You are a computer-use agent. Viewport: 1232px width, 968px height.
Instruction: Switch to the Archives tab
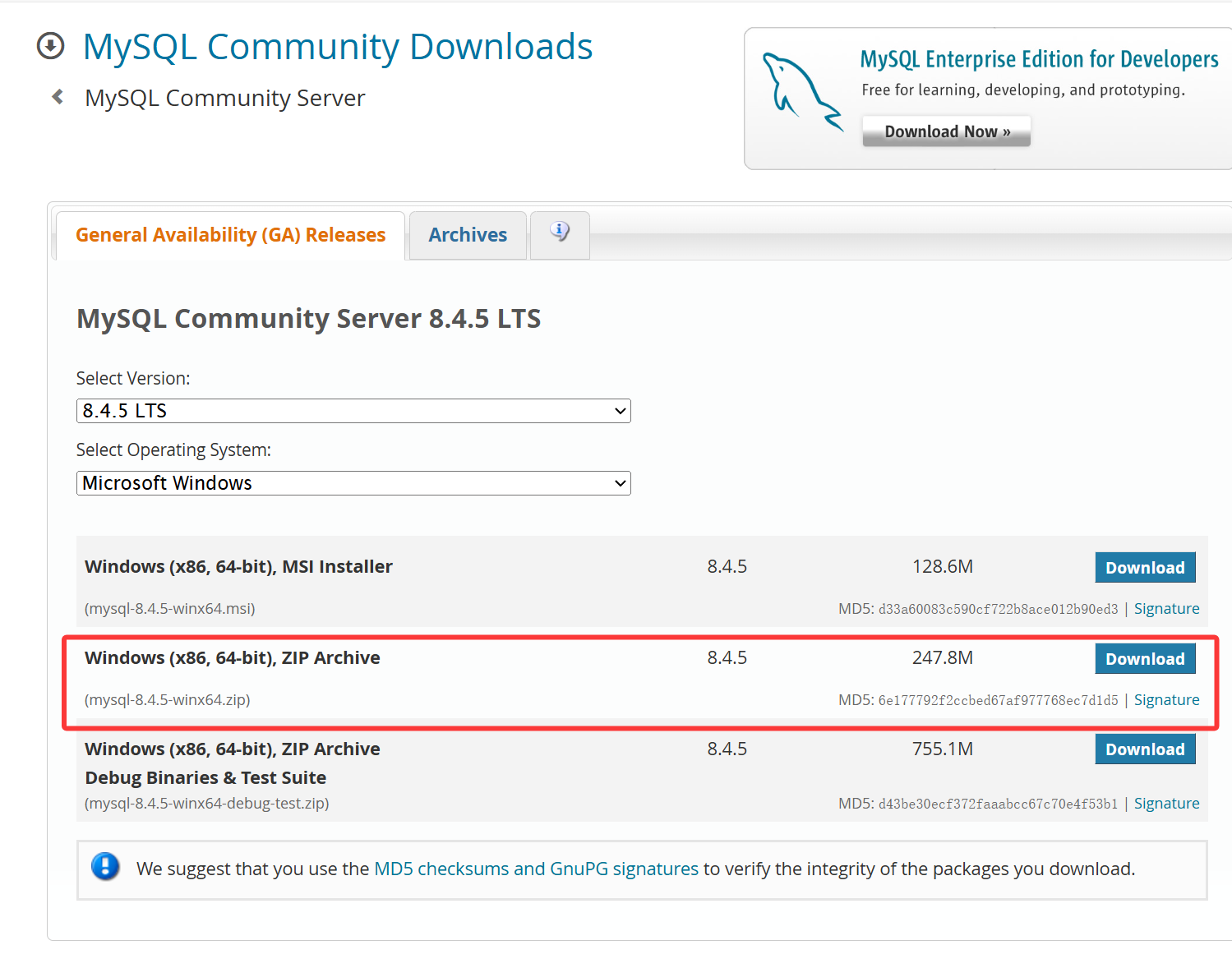click(468, 235)
